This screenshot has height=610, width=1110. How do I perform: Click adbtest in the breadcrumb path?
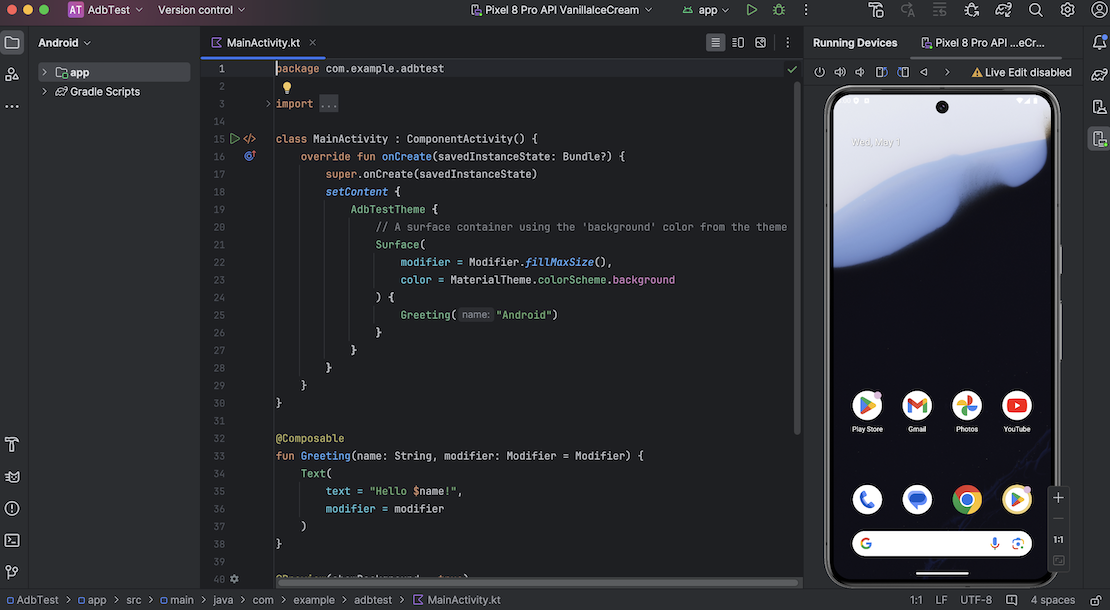(x=373, y=600)
